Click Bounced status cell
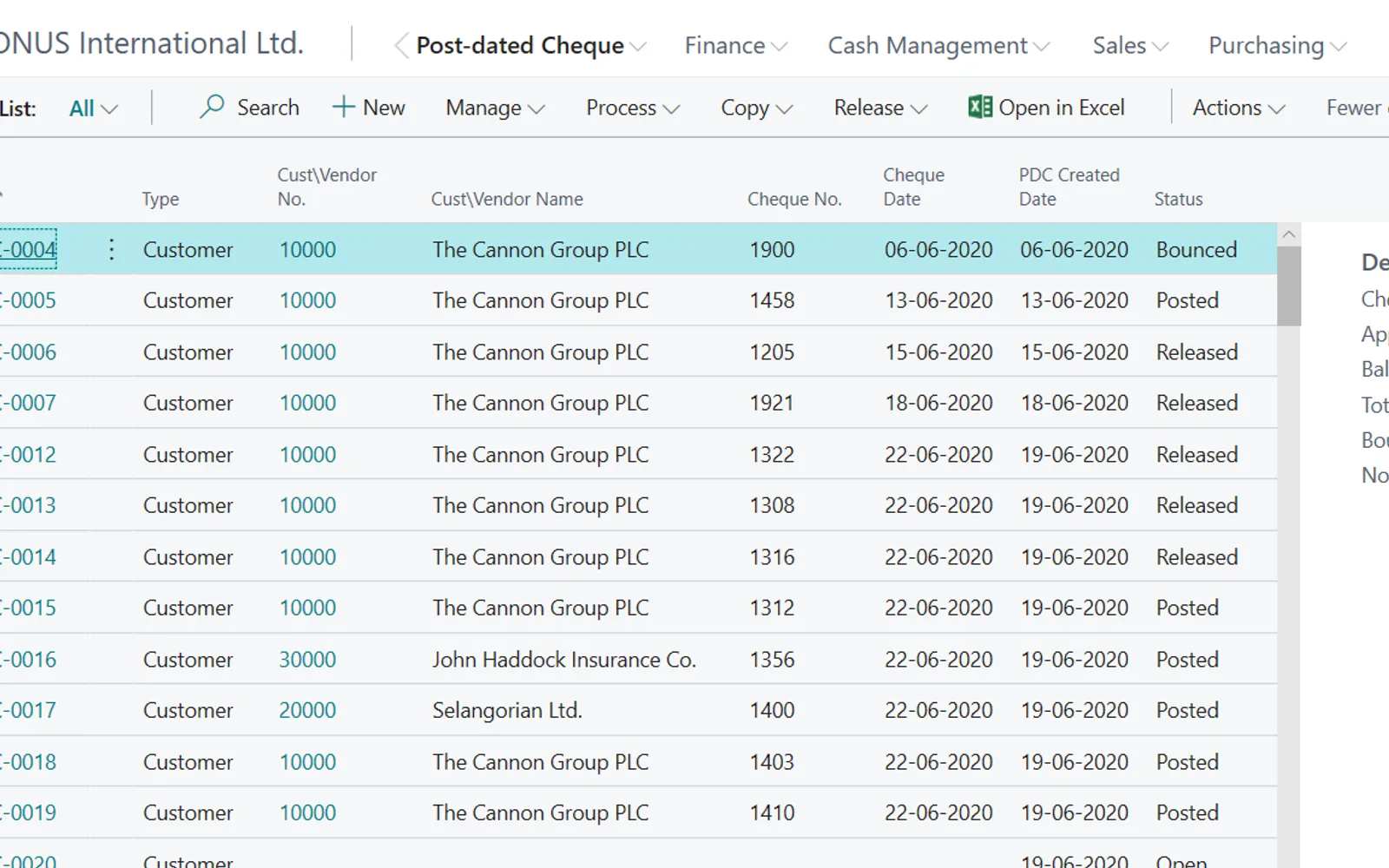The image size is (1389, 868). tap(1196, 250)
